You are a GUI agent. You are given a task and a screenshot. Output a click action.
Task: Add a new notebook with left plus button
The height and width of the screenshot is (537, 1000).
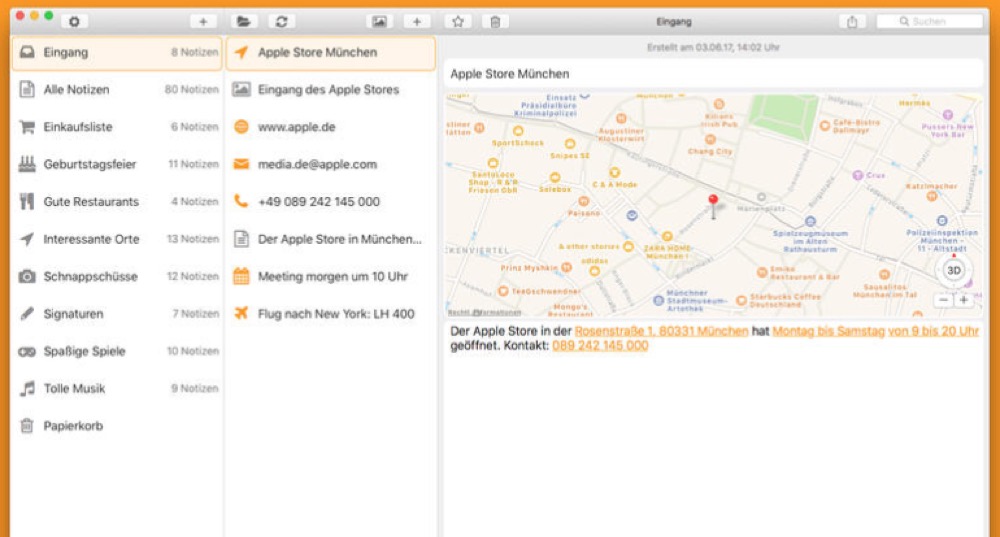[203, 21]
